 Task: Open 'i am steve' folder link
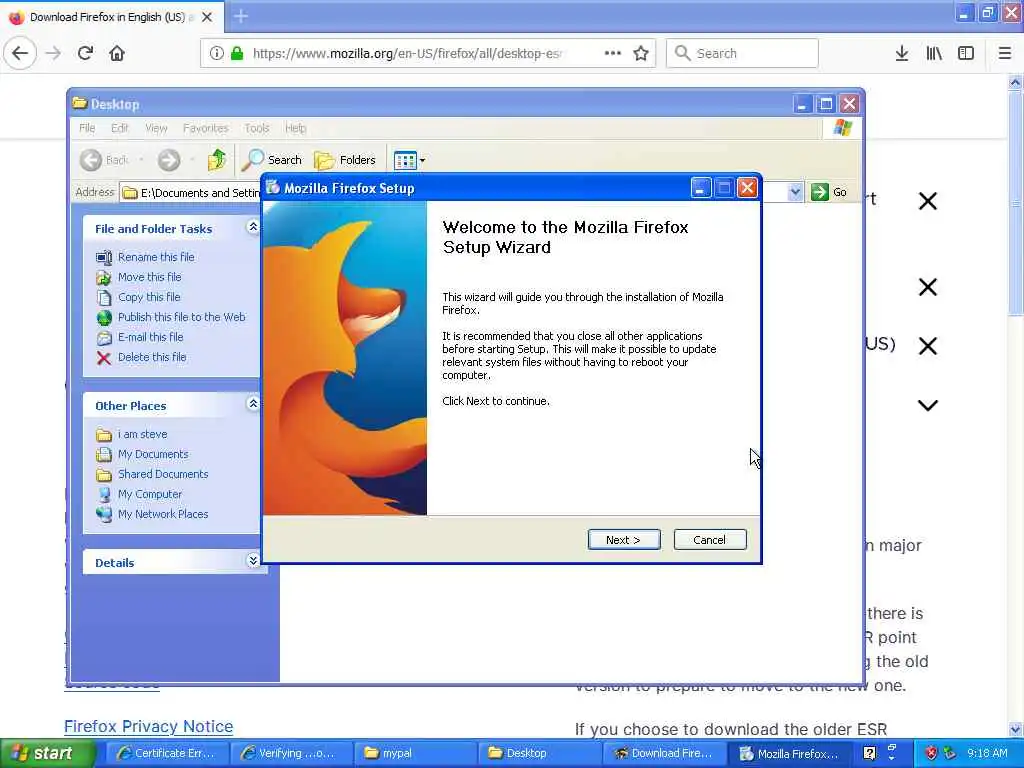click(x=142, y=434)
